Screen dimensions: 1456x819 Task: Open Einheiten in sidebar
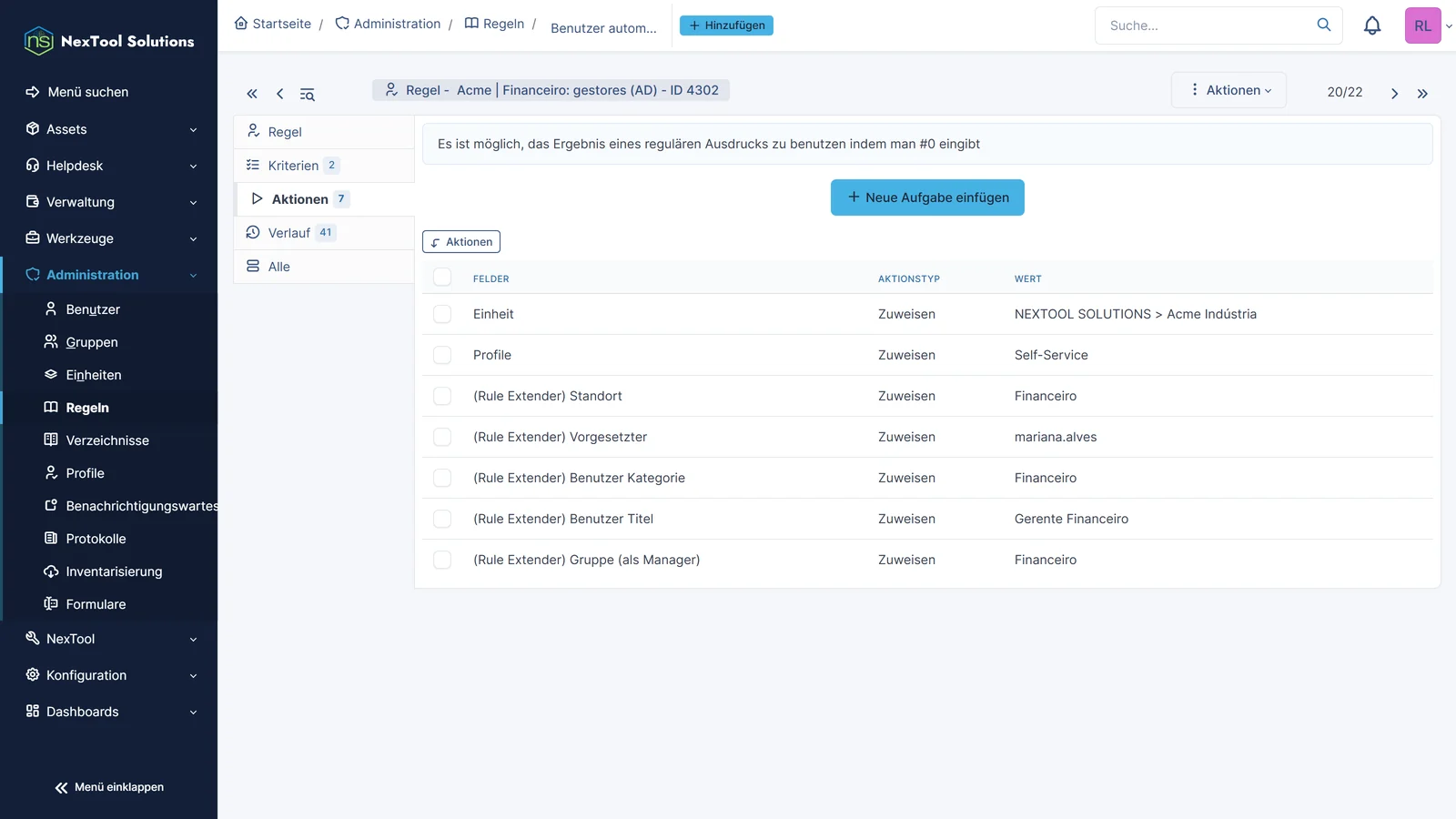94,375
